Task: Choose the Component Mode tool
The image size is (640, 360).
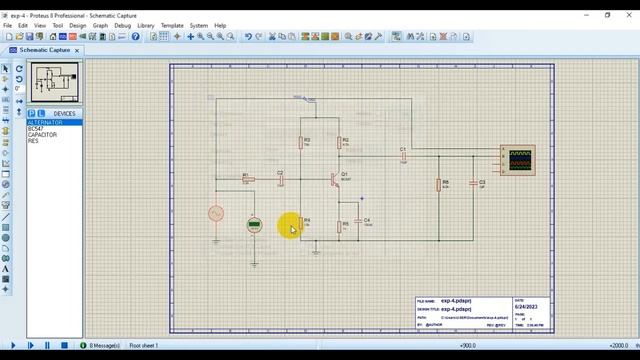Action: [5, 79]
